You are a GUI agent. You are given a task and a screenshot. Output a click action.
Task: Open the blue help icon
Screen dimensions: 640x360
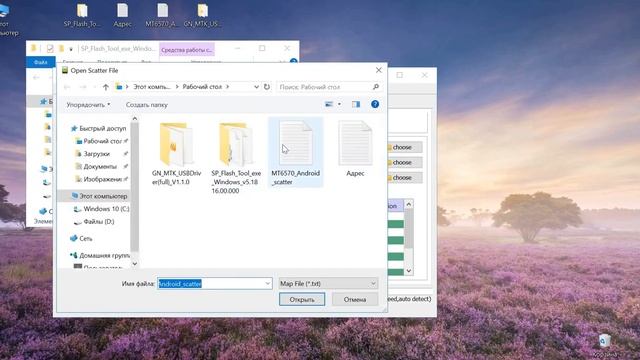(375, 104)
